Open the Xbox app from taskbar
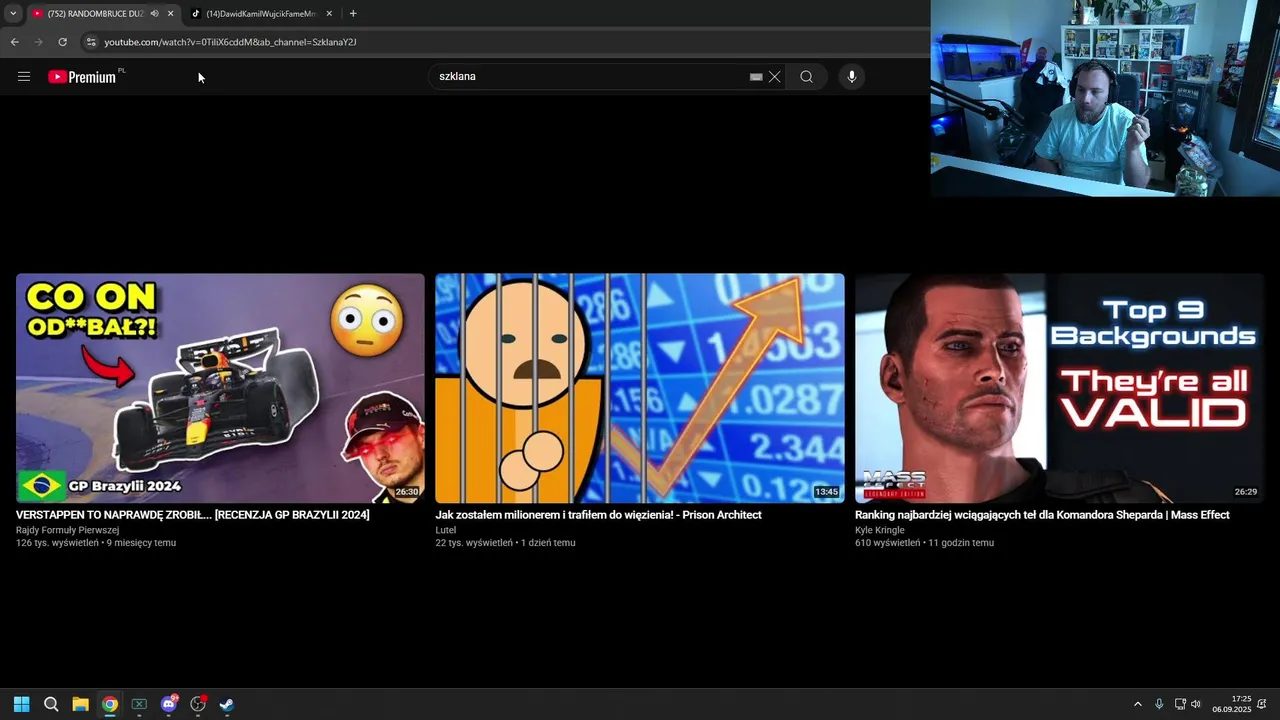 pyautogui.click(x=139, y=704)
